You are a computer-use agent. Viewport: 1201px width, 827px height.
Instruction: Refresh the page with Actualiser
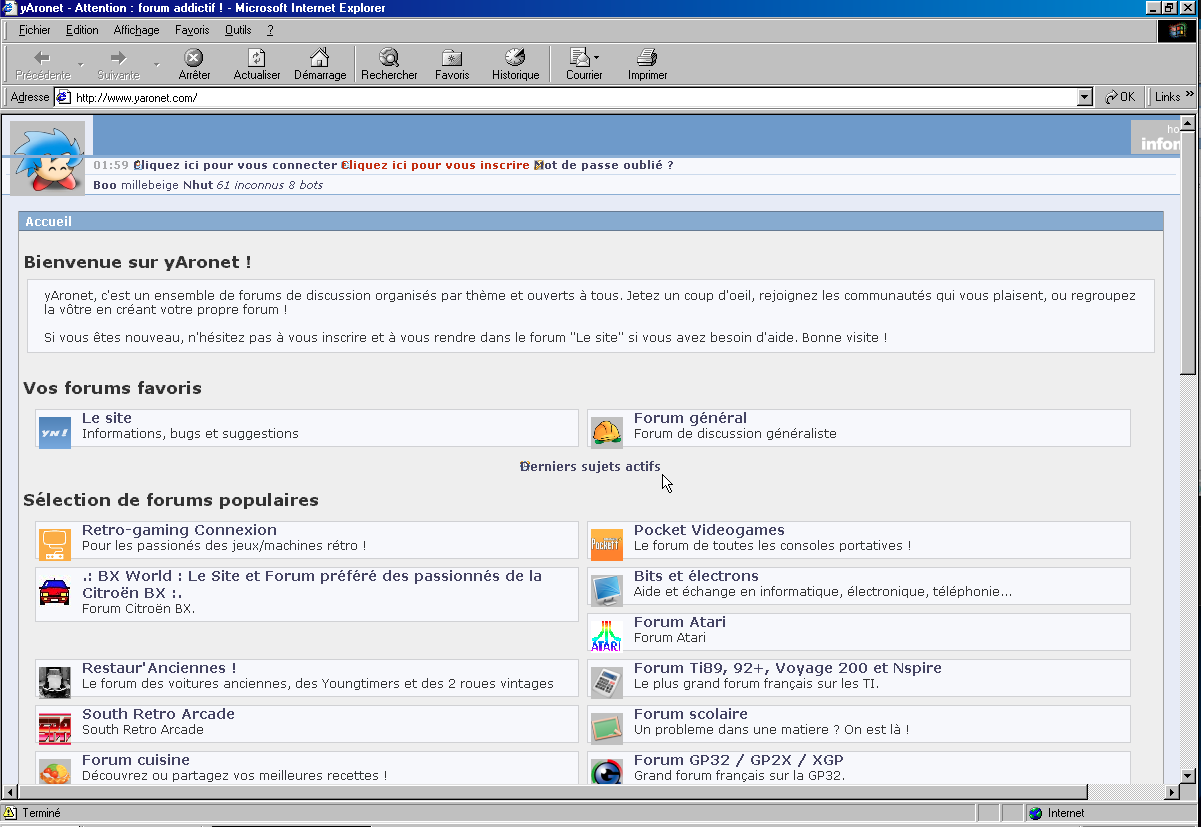click(257, 58)
